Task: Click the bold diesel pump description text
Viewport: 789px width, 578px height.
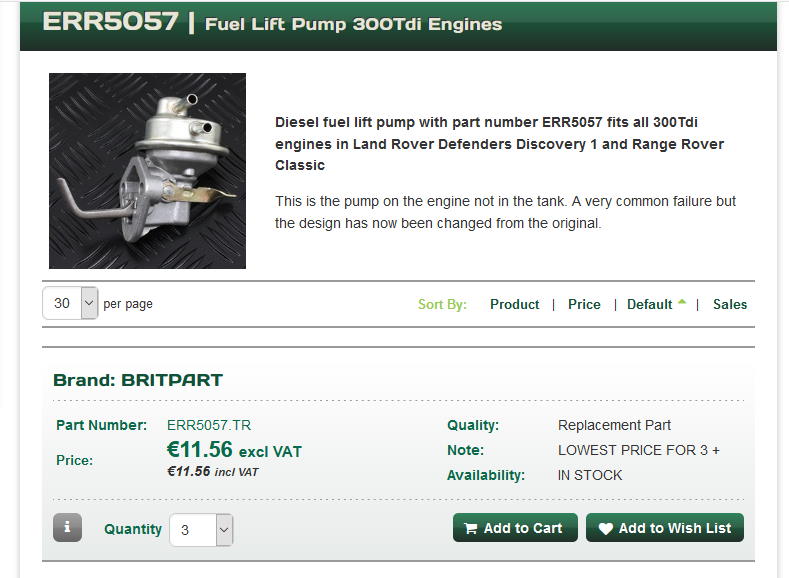Action: pyautogui.click(x=500, y=144)
